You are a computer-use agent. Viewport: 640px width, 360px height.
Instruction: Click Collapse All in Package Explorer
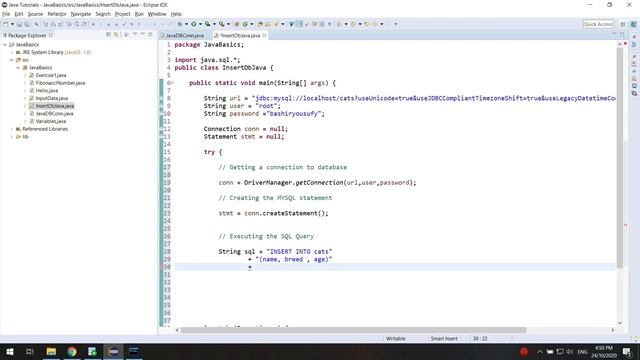(x=109, y=35)
